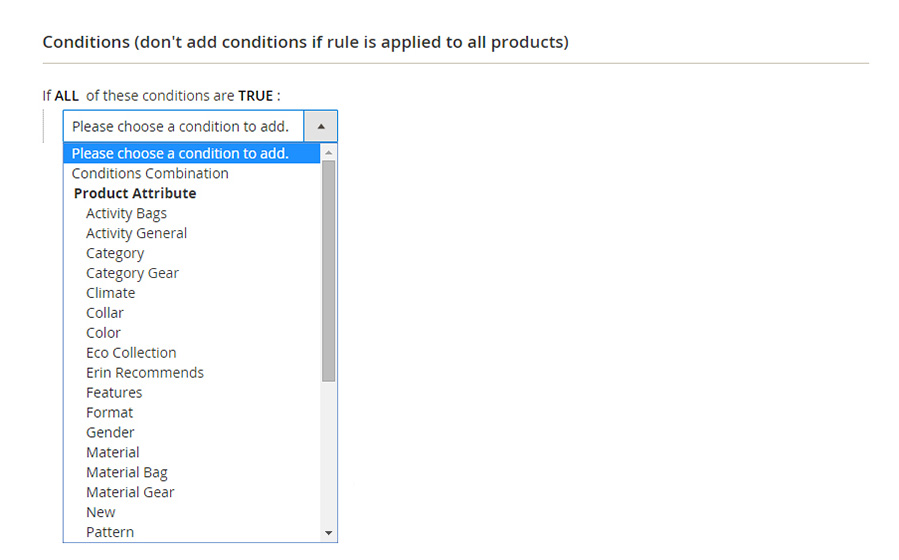Click the 'Please choose a condition' combo box
Viewport: 899px width, 560px height.
183,127
